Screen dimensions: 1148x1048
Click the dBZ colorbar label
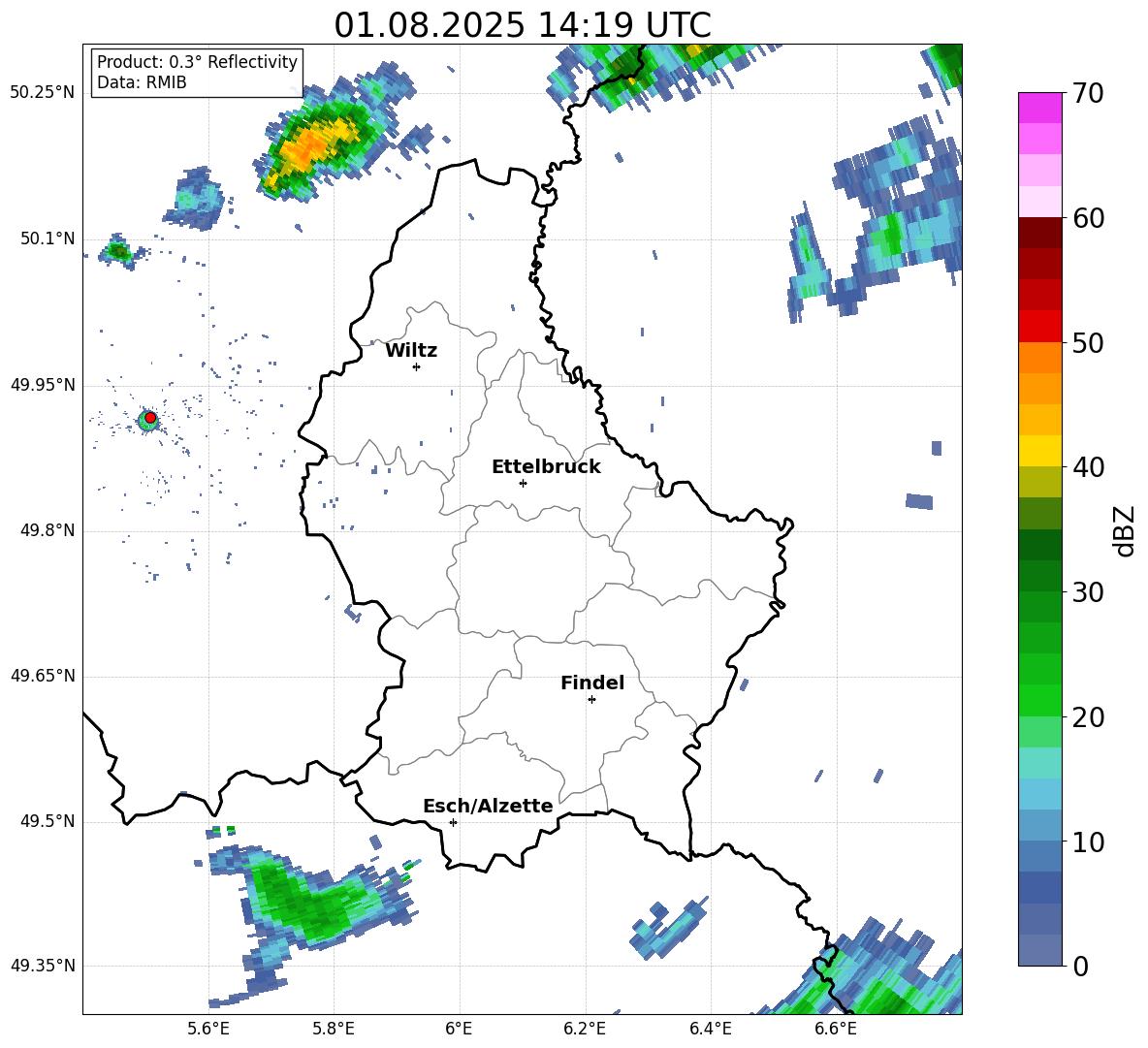[x=1123, y=530]
